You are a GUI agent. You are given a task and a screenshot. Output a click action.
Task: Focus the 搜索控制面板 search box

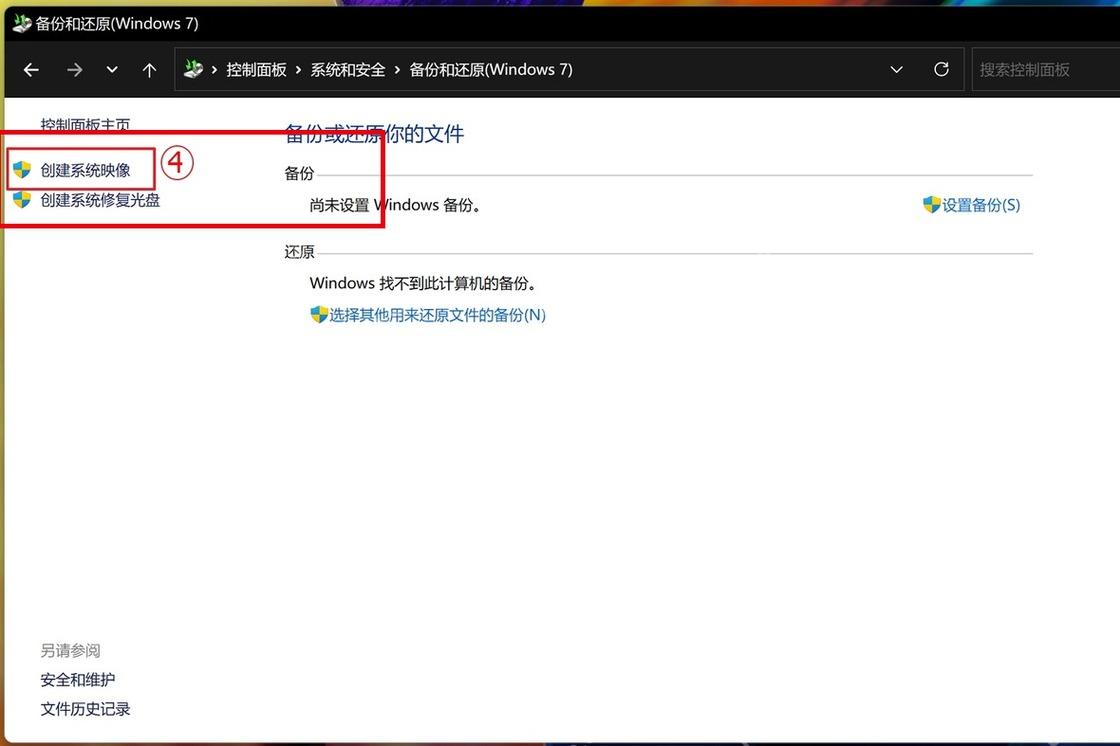point(1046,69)
